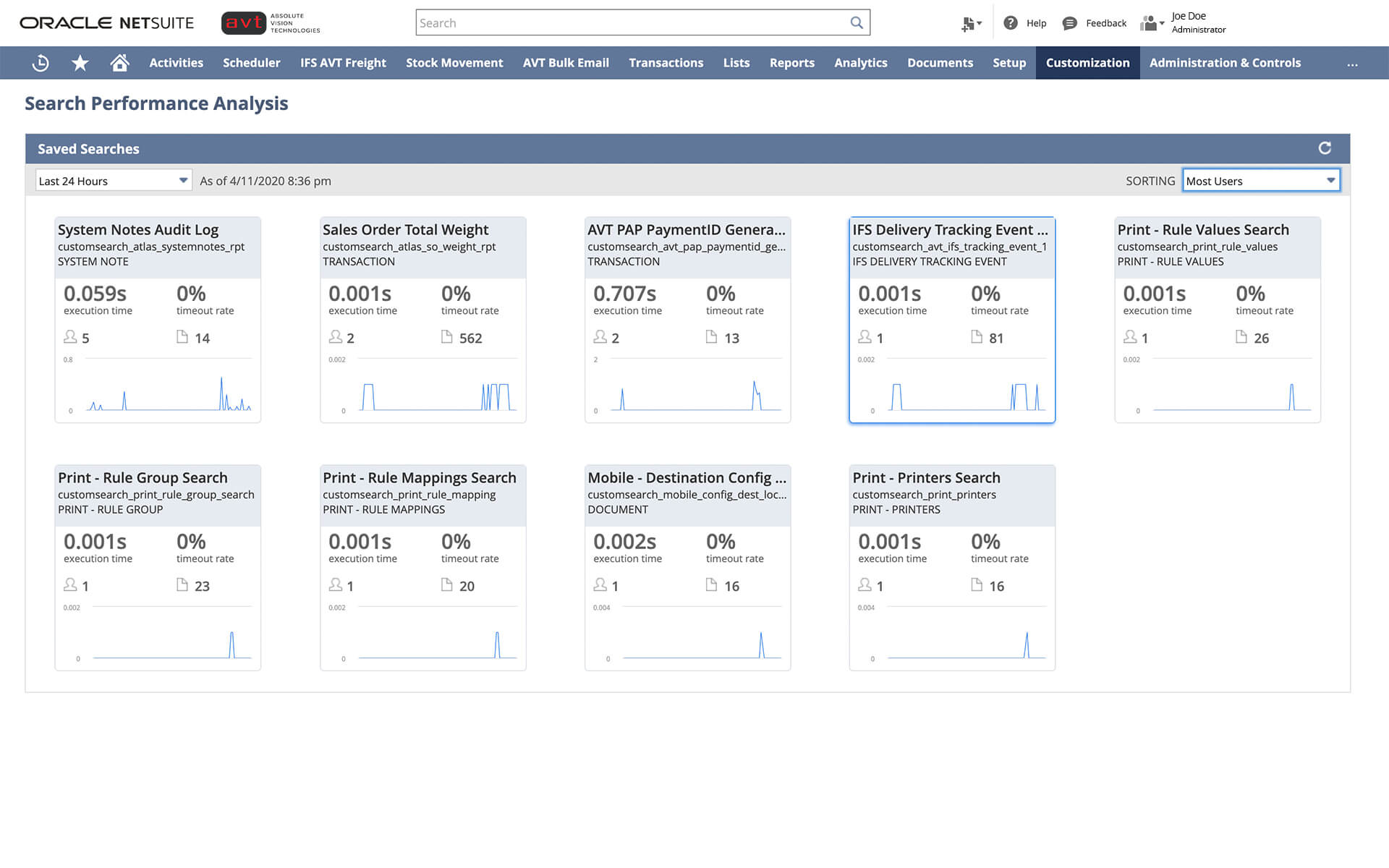Open the create new menu icon
Screen dimensions: 1389x868
coord(970,24)
